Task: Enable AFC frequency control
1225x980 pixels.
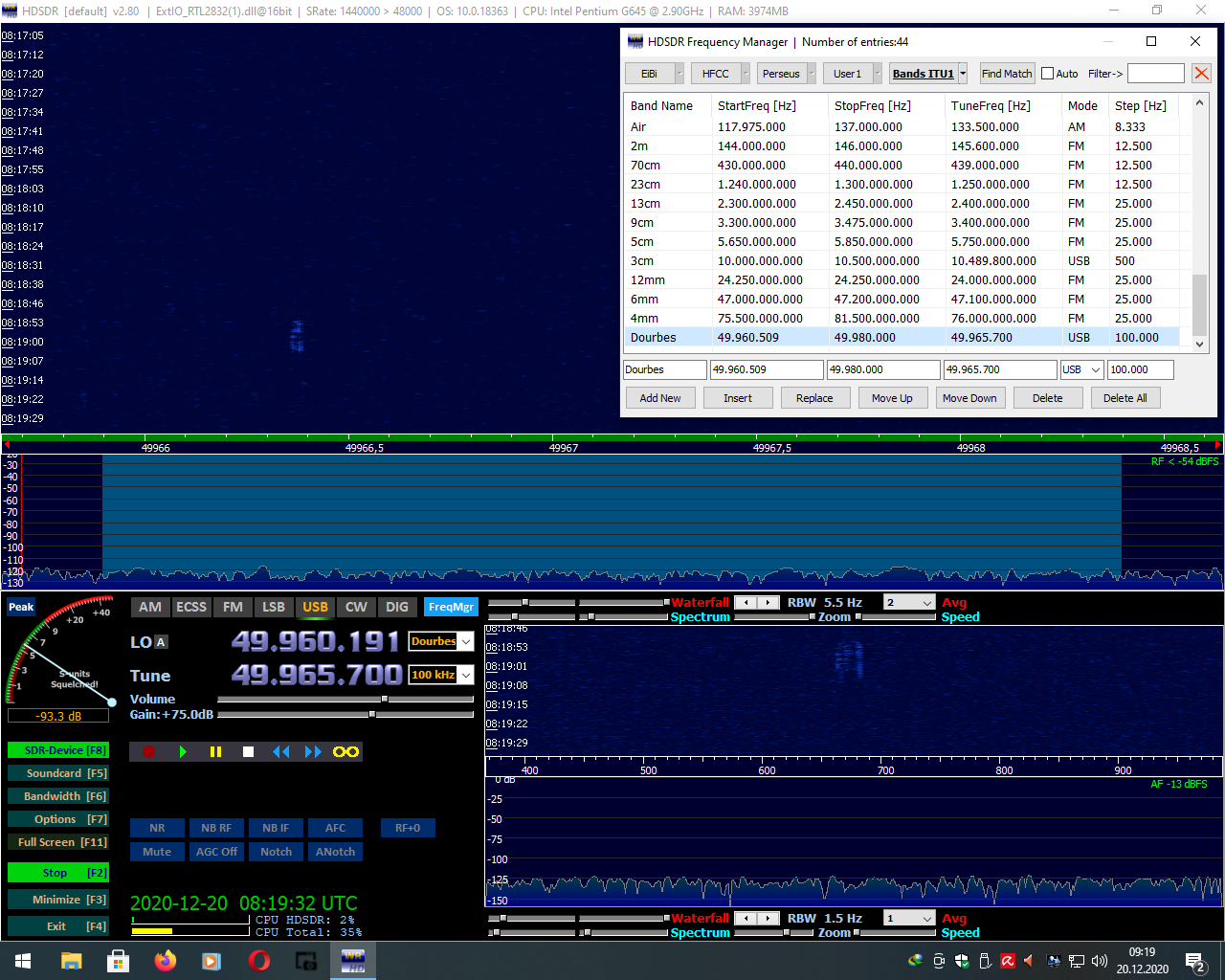Action: point(335,828)
